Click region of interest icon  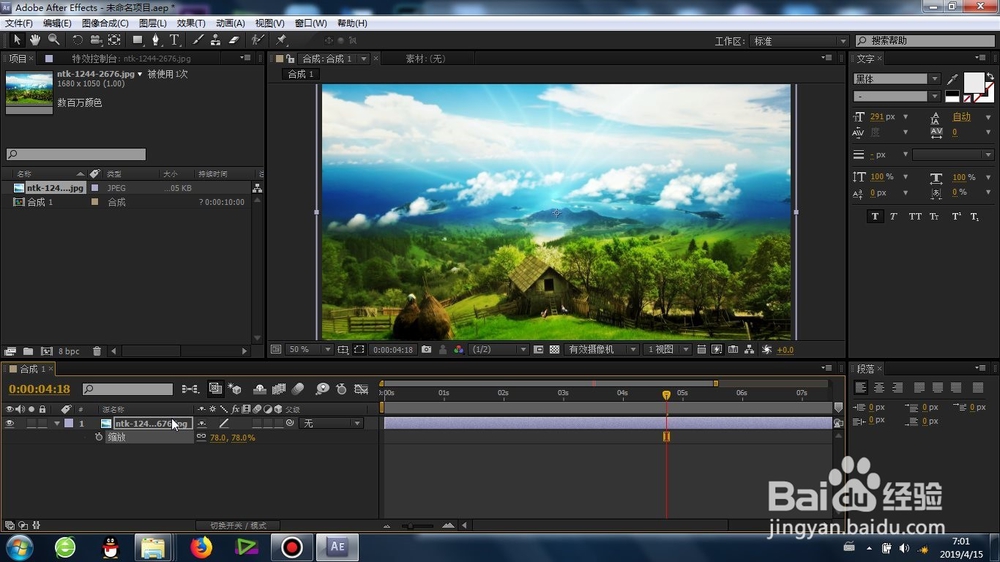[538, 350]
